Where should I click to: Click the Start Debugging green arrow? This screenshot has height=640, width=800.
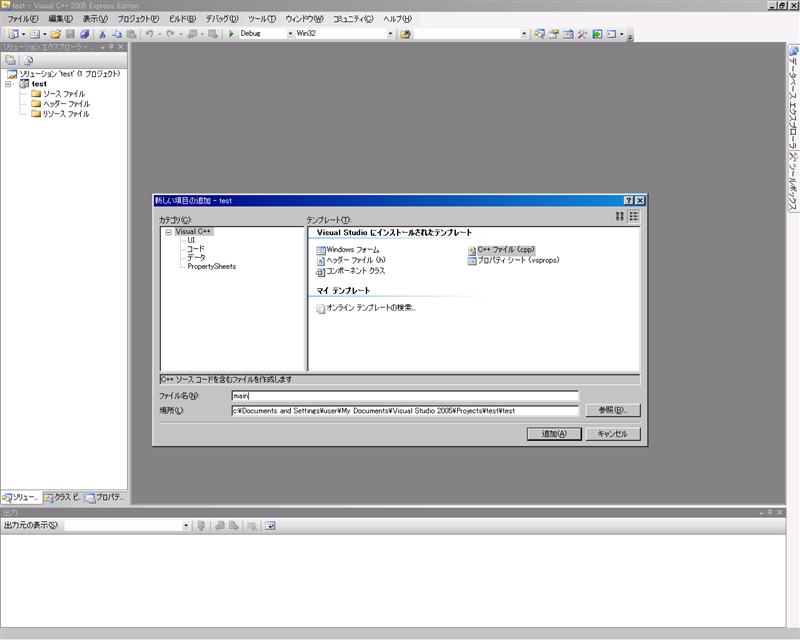[231, 34]
